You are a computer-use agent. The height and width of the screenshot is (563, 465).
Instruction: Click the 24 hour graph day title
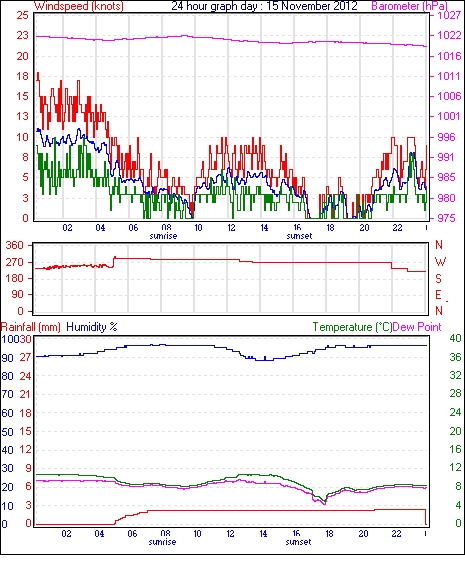pyautogui.click(x=264, y=6)
